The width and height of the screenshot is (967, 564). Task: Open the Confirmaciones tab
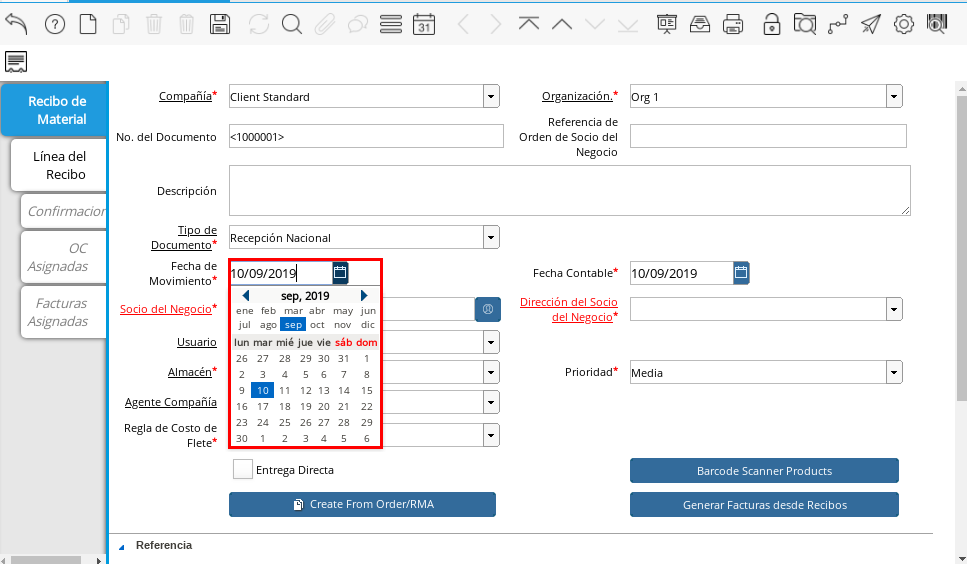coord(64,211)
